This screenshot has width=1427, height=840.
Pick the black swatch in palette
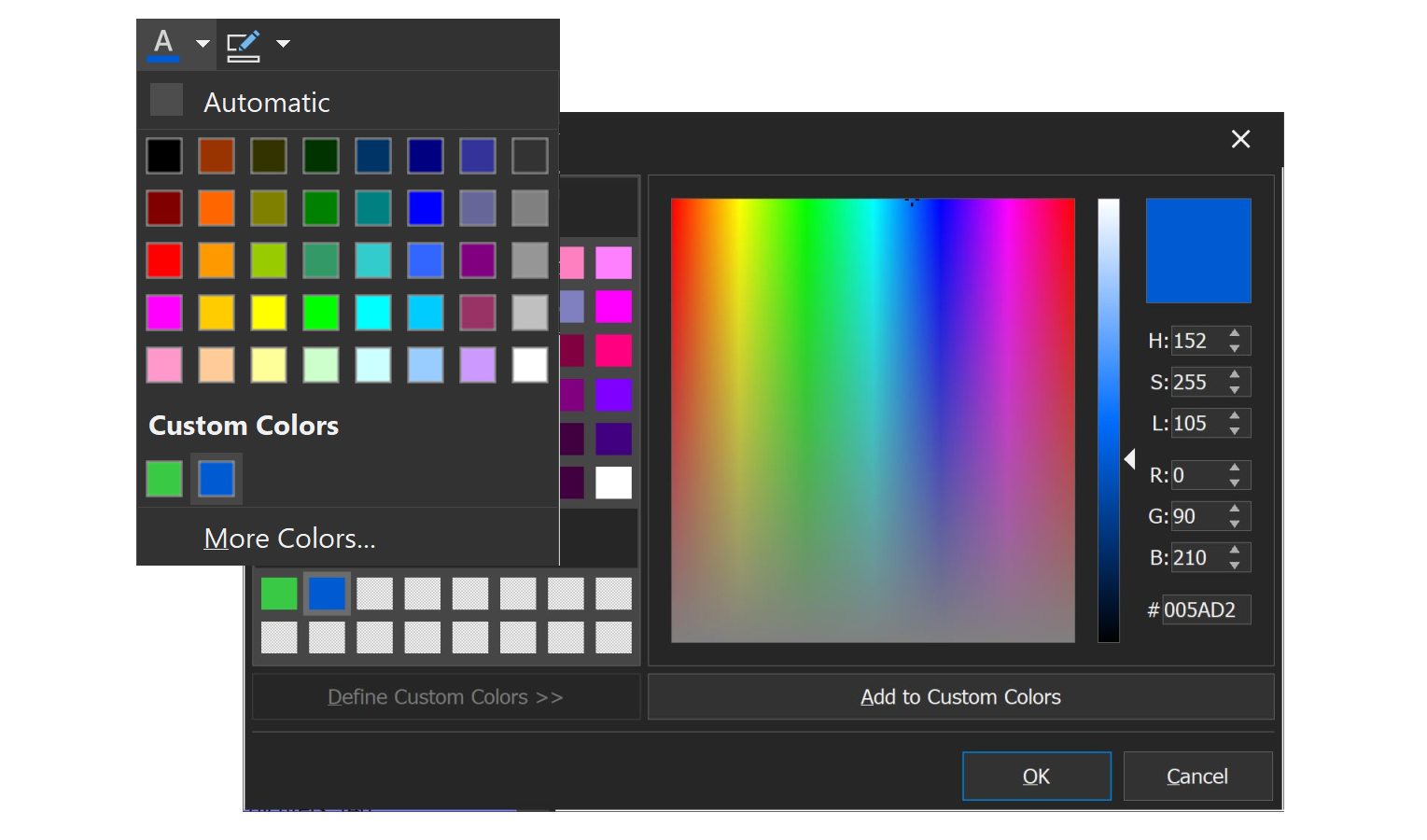click(164, 156)
